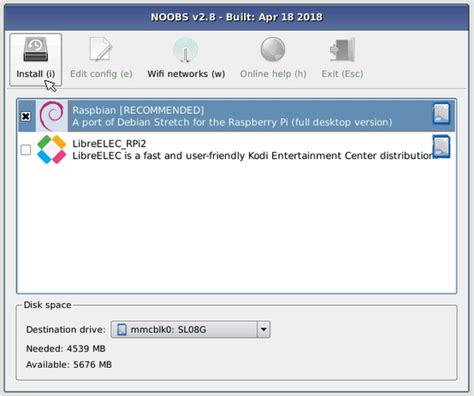Check the LibreELEC_RPi2 checkbox
The image size is (474, 396).
tap(26, 150)
